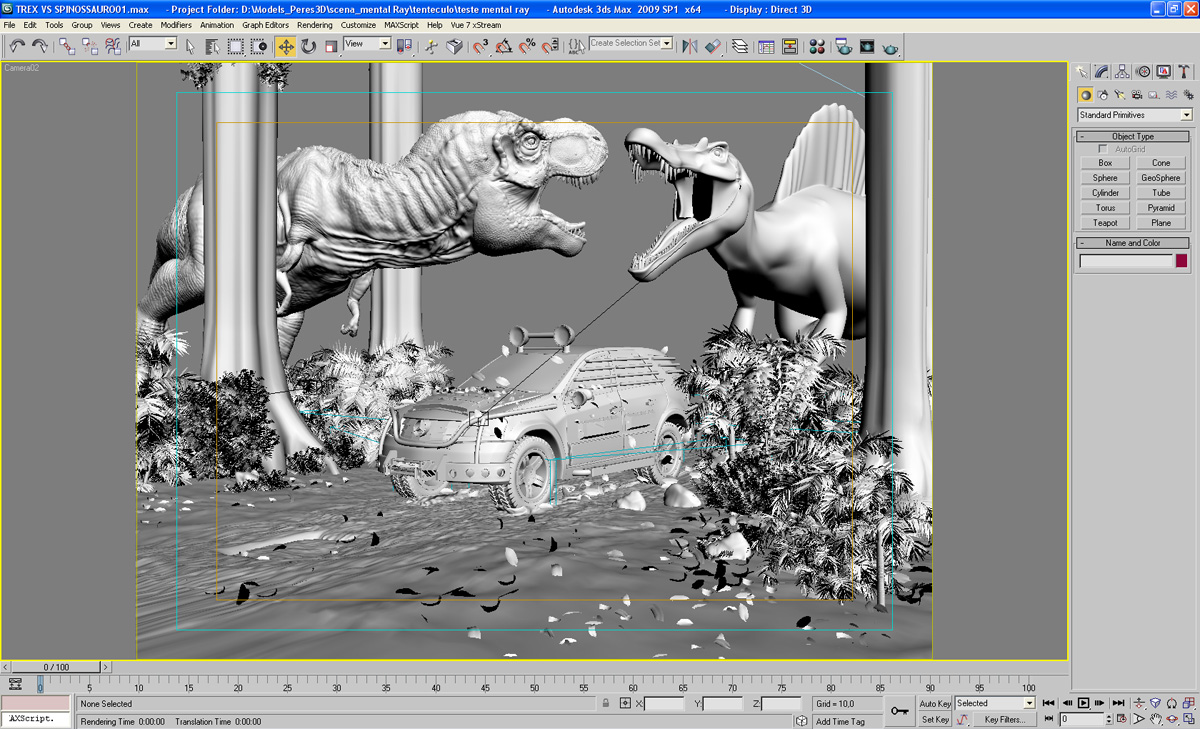
Task: Open the MAXScript menu
Action: click(401, 25)
